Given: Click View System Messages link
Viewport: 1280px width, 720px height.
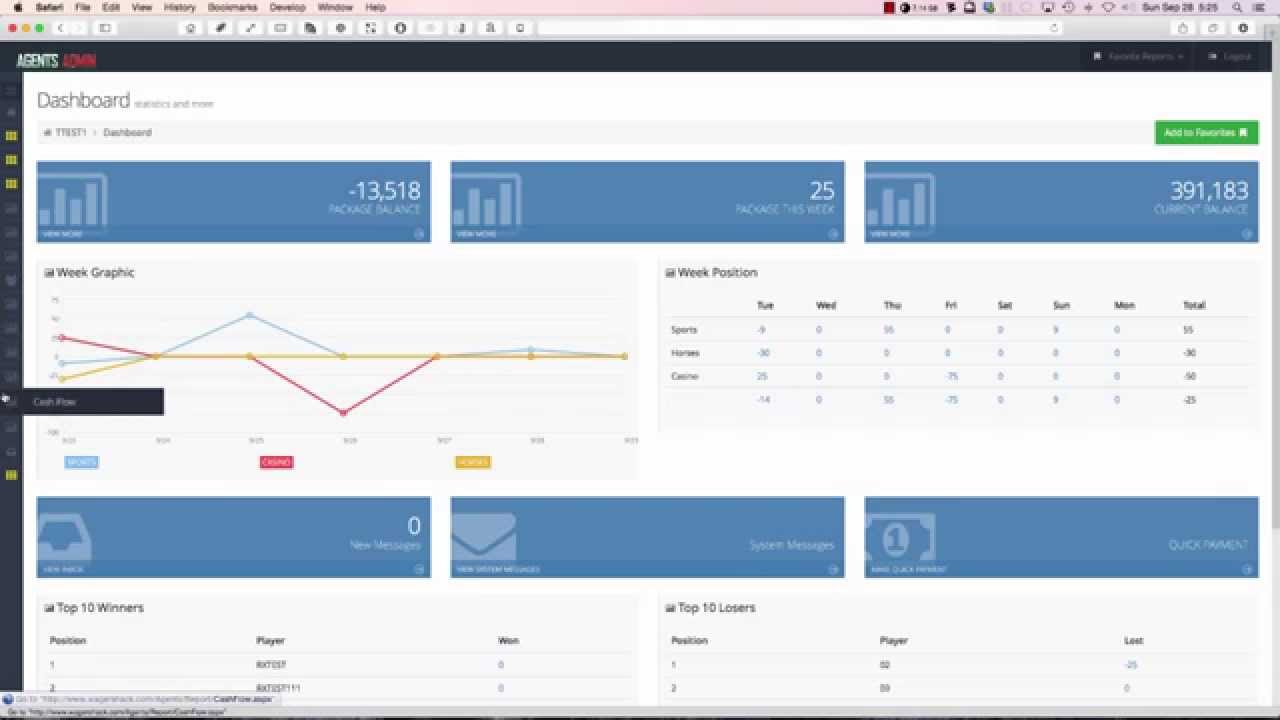Looking at the screenshot, I should pos(498,569).
